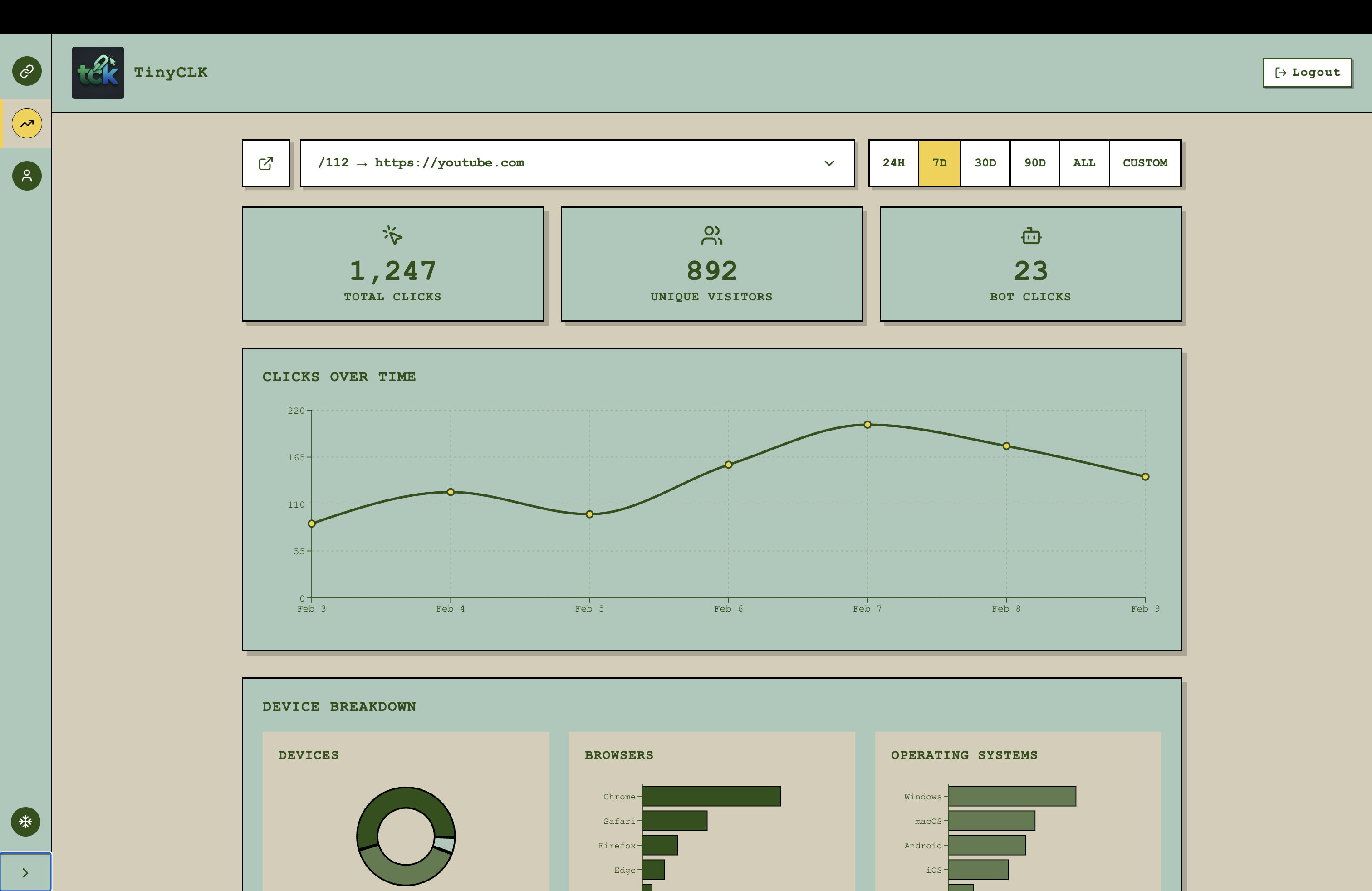Click the Unique Visitors stat card
The image size is (1372, 891).
711,265
